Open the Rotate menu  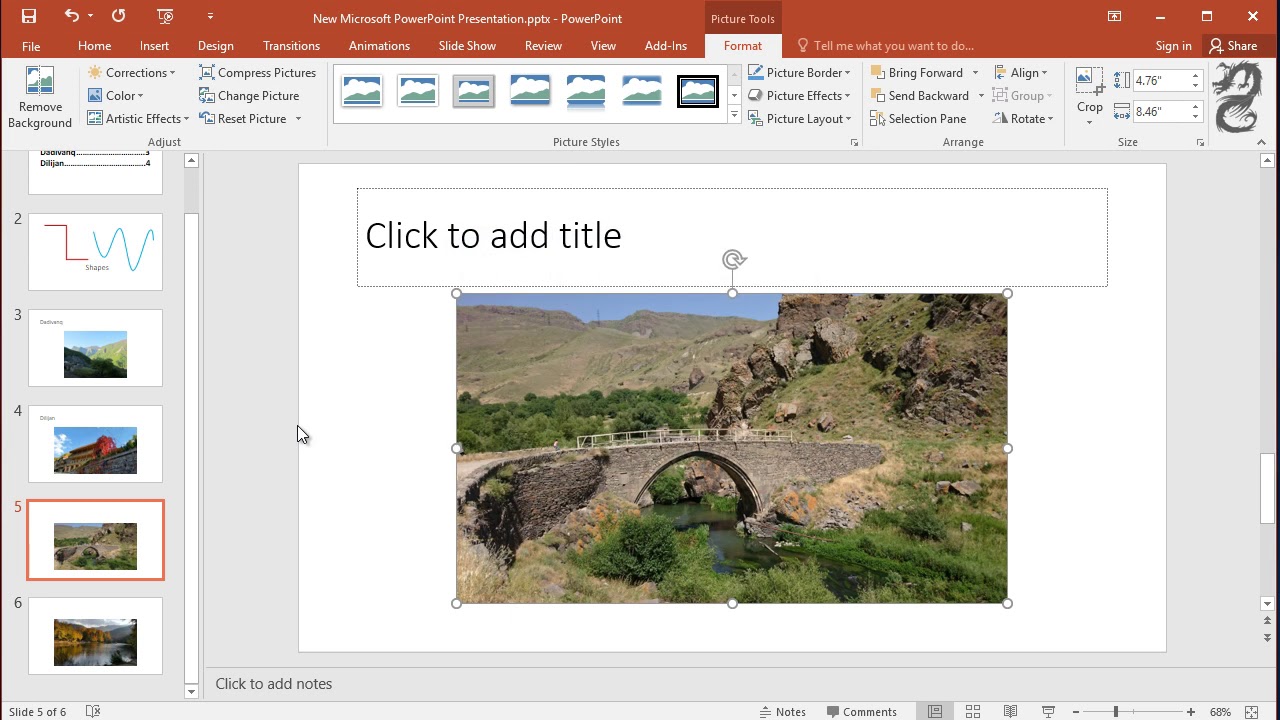(x=1024, y=119)
